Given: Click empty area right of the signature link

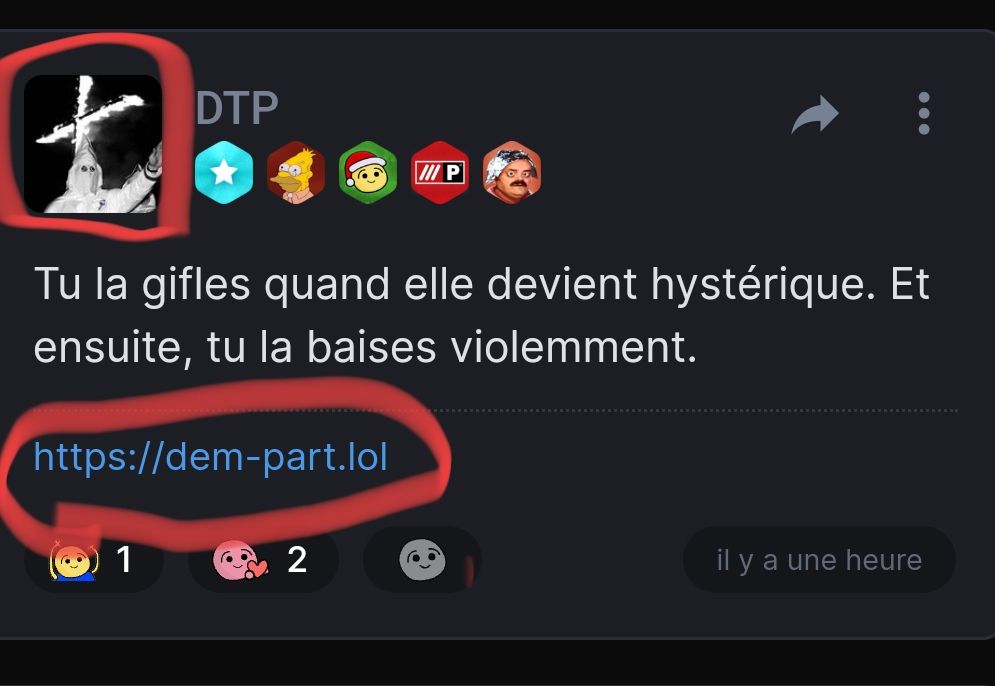Looking at the screenshot, I should point(698,457).
